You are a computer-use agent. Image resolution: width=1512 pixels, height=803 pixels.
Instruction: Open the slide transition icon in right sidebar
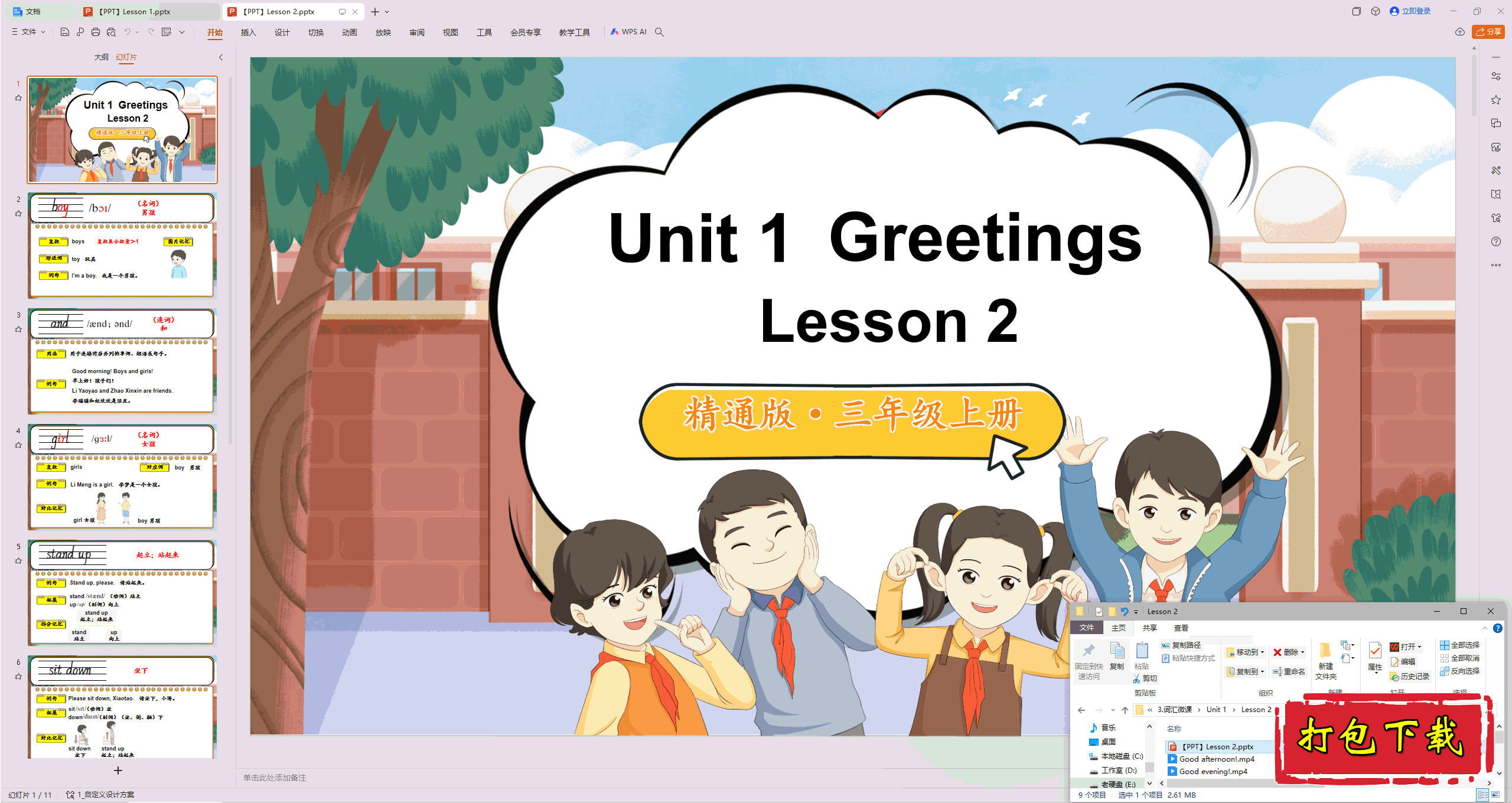(1496, 123)
